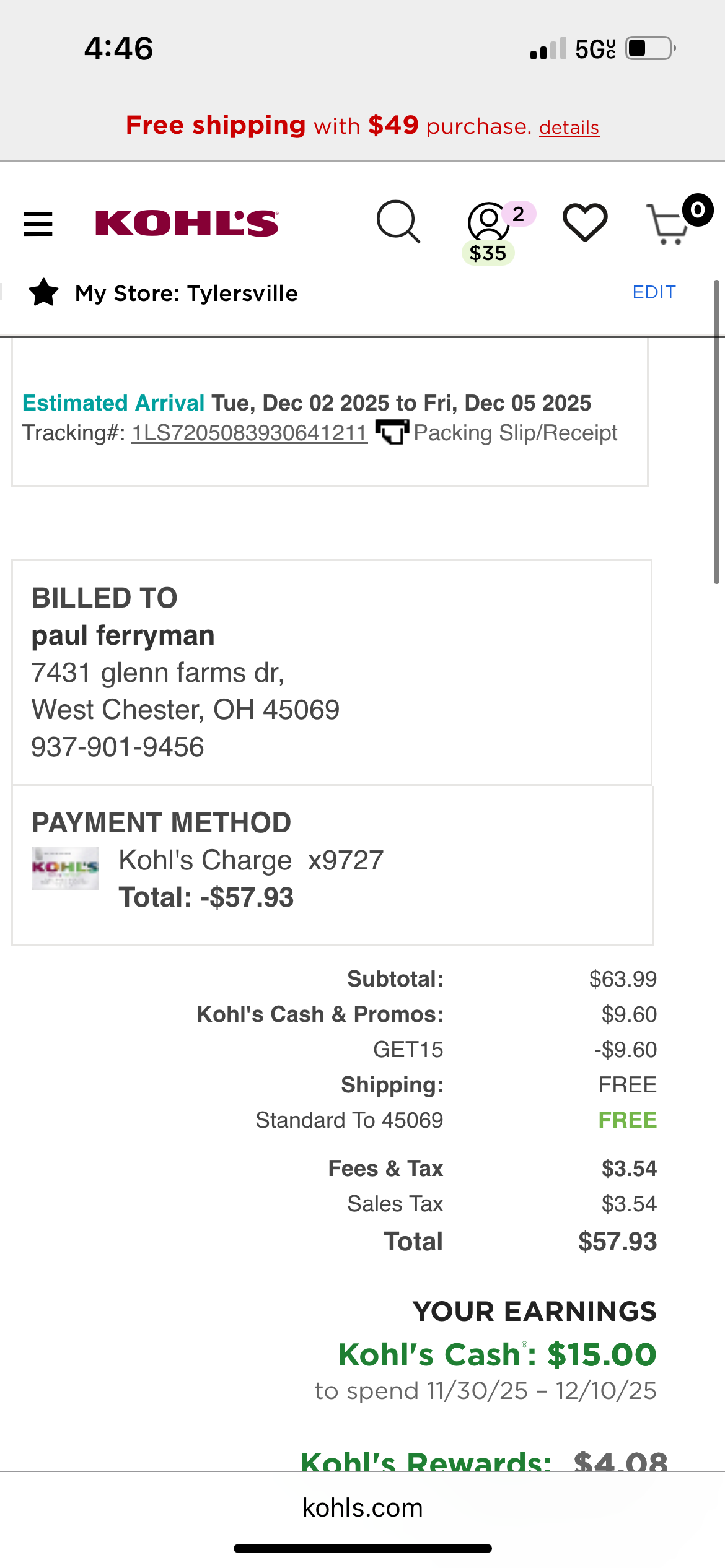This screenshot has width=725, height=1568.
Task: Open the search magnifier icon
Action: pyautogui.click(x=398, y=221)
